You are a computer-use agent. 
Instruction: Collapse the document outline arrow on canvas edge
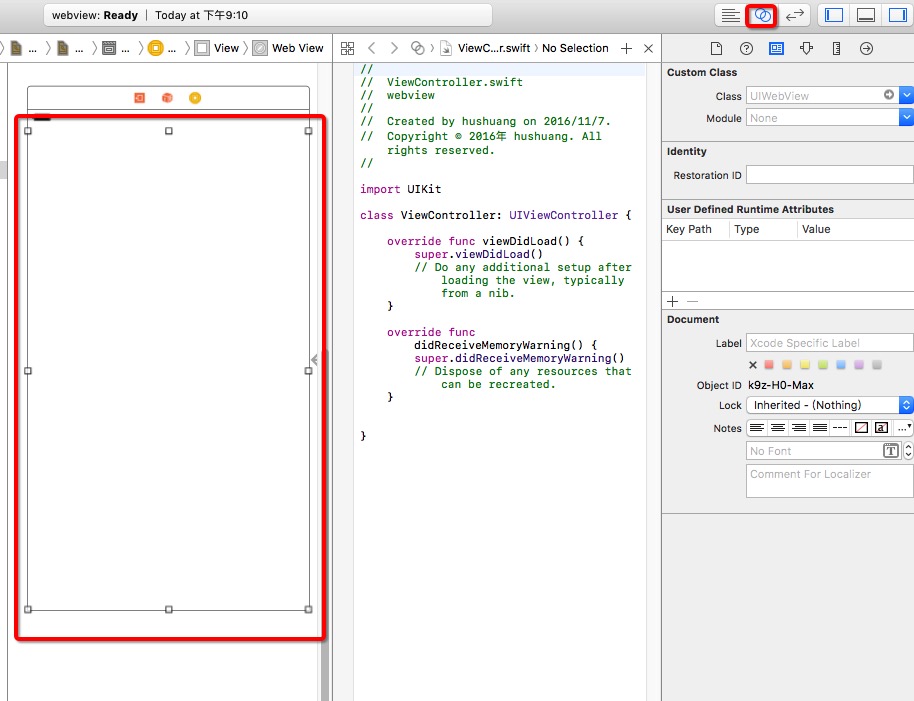click(x=314, y=360)
